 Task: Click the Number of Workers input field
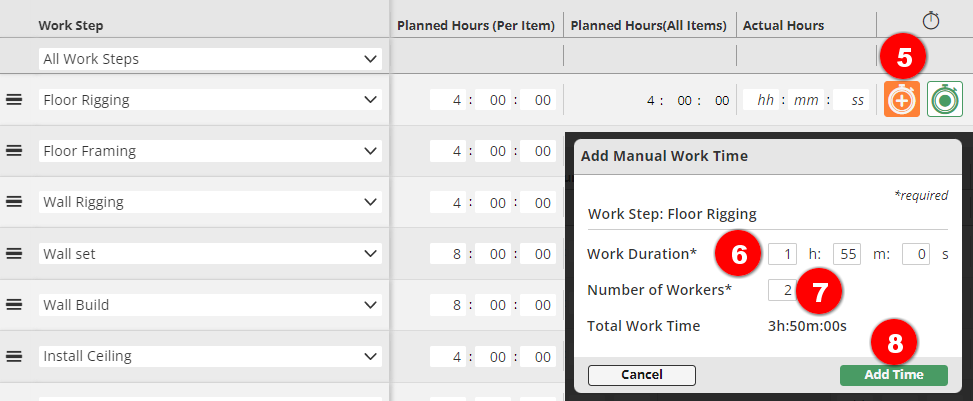coord(782,290)
